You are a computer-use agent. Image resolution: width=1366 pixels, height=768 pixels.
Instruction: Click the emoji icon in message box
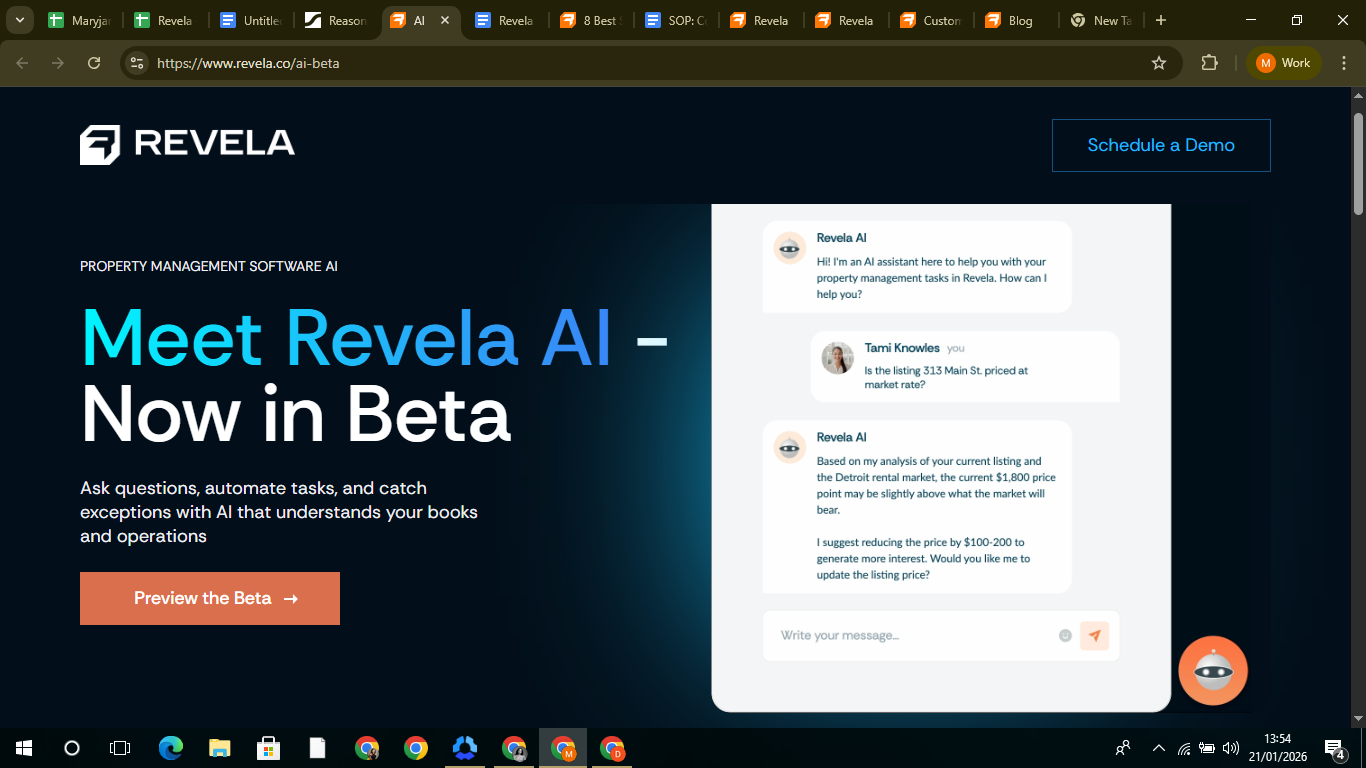1065,636
